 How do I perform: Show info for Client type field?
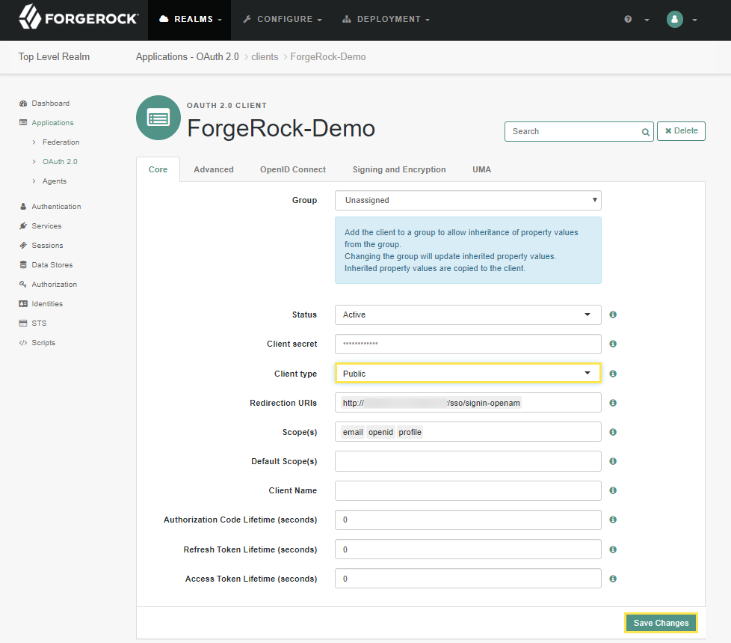point(613,373)
